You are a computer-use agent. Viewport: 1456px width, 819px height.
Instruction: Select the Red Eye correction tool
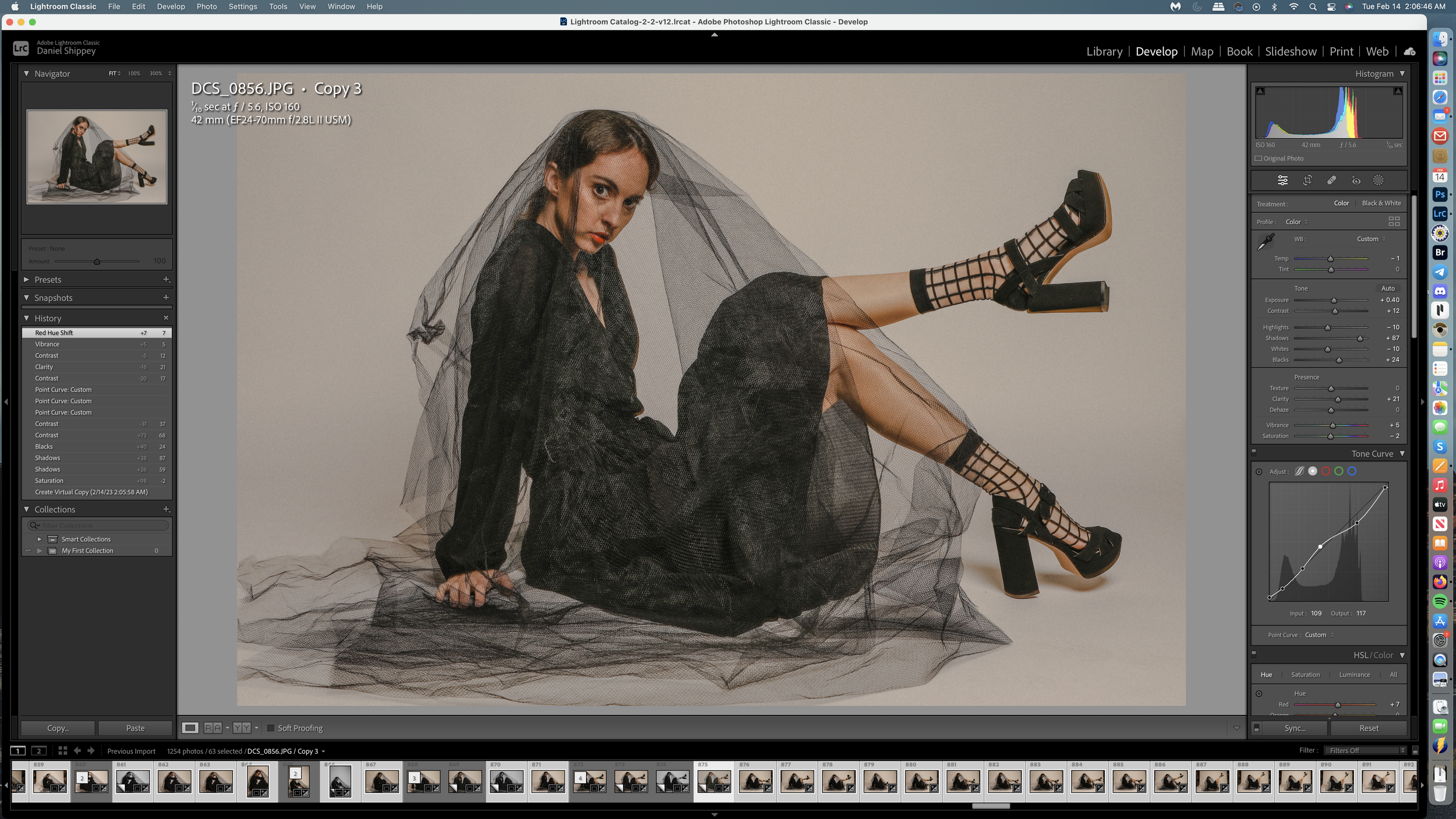pos(1356,181)
